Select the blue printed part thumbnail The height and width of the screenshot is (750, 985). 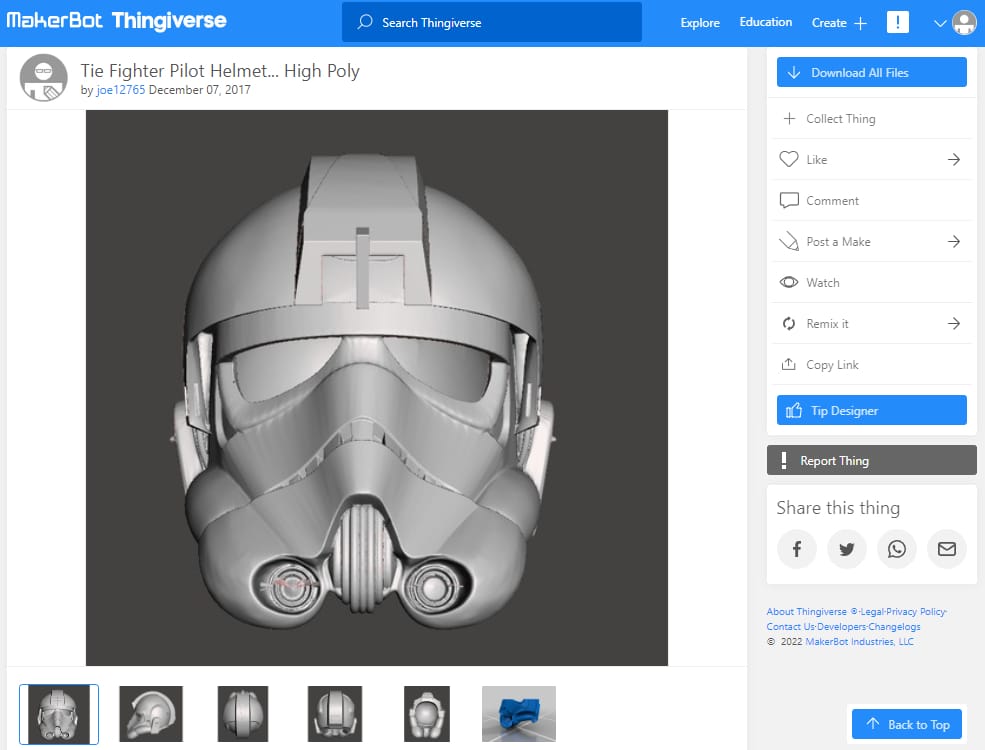pyautogui.click(x=519, y=714)
